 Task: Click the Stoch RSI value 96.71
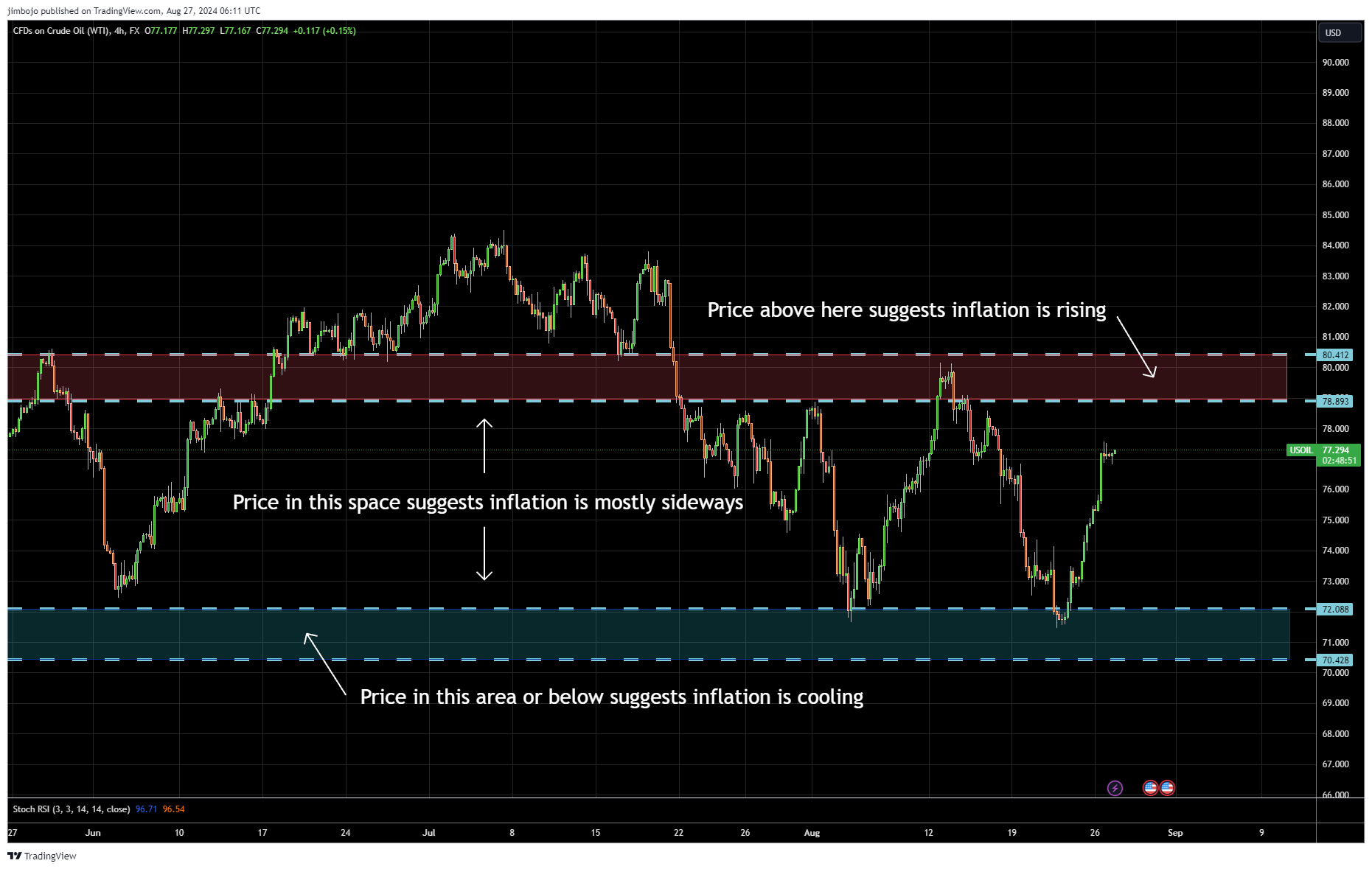(x=147, y=809)
